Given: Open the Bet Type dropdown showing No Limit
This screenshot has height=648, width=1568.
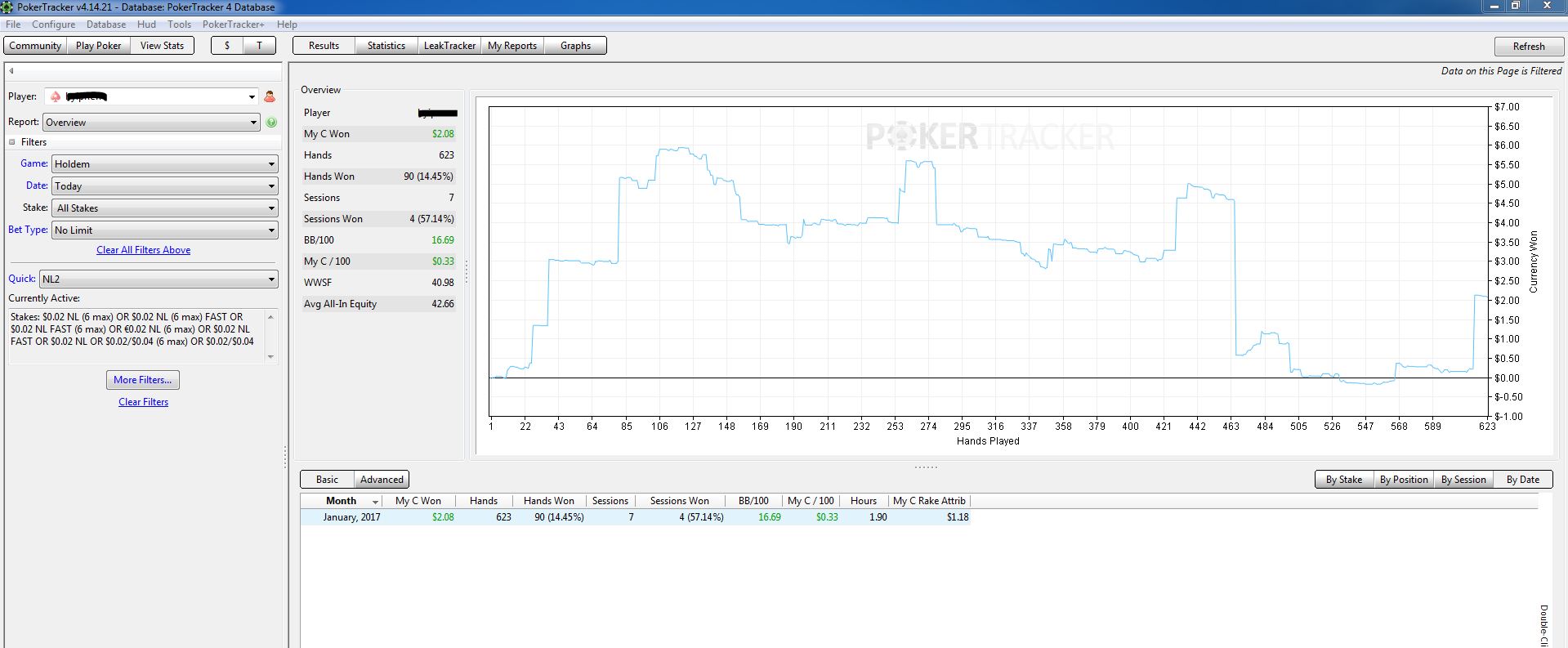Looking at the screenshot, I should click(x=165, y=230).
